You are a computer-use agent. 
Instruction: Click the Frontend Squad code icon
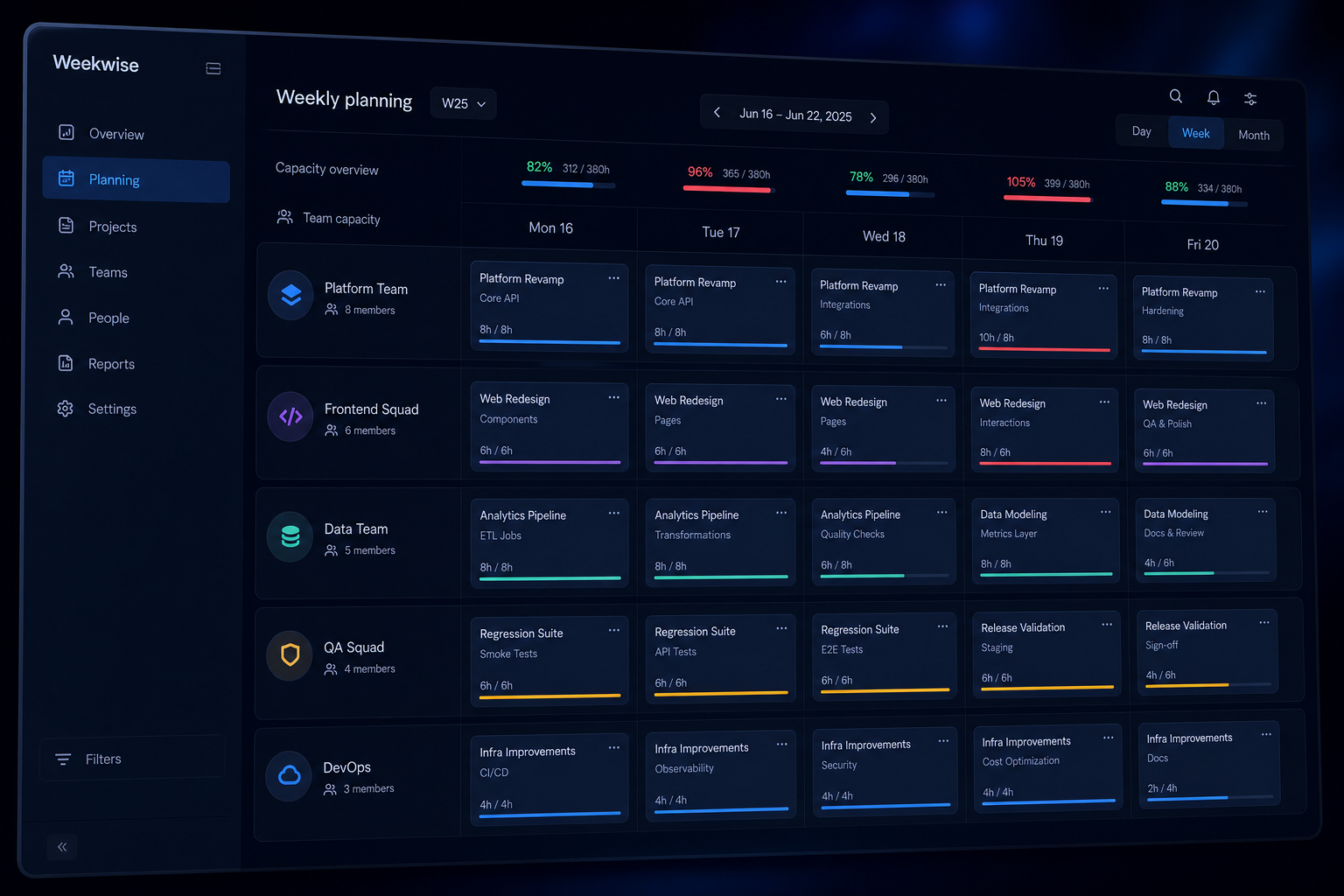tap(290, 416)
